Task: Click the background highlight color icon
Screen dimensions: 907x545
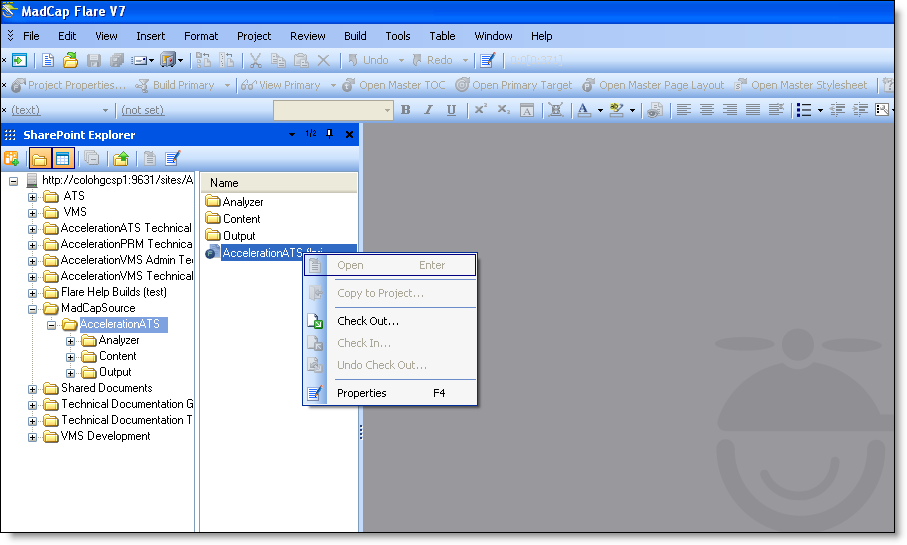Action: [x=617, y=110]
